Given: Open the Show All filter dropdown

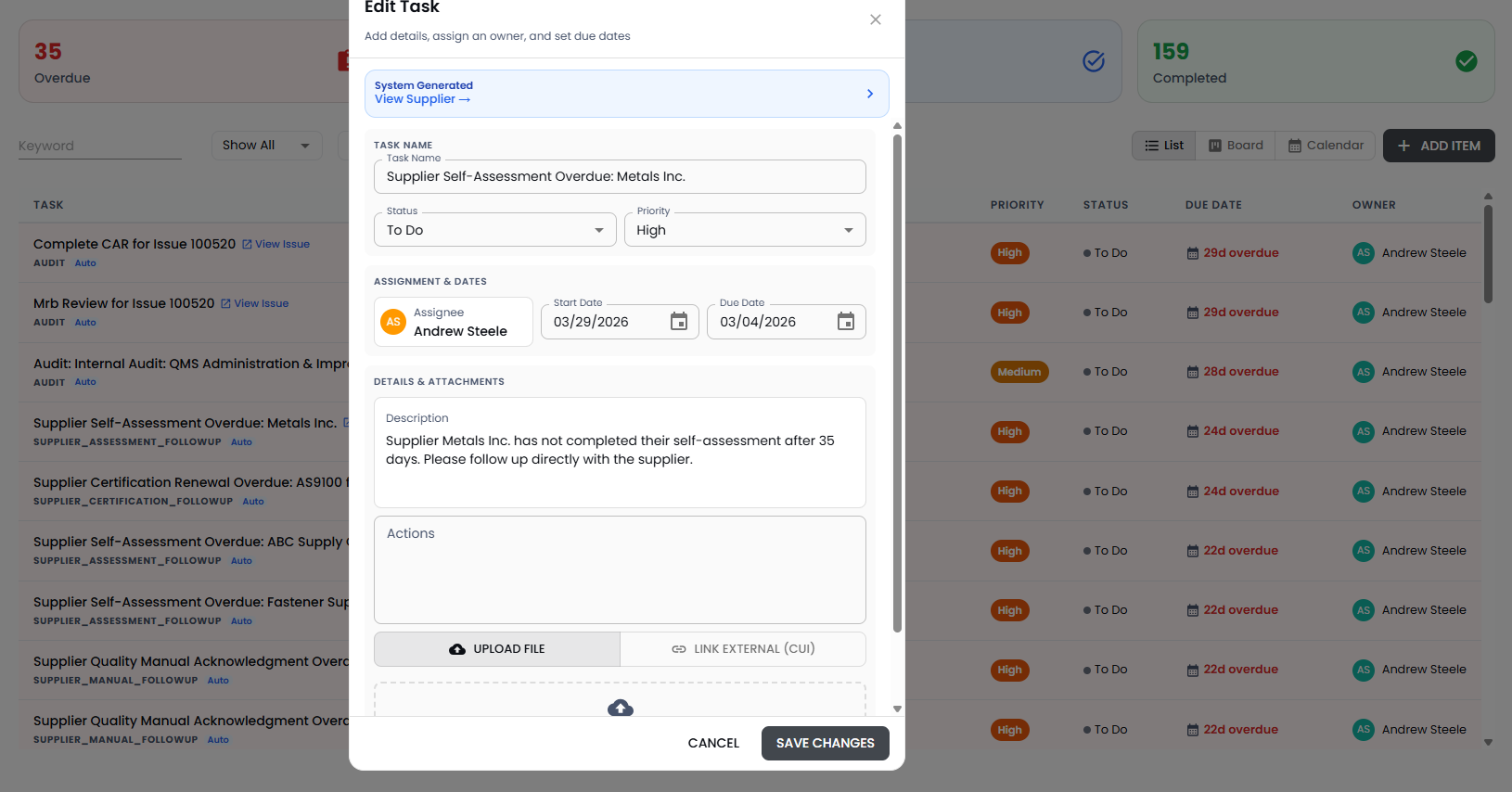Looking at the screenshot, I should pos(266,146).
